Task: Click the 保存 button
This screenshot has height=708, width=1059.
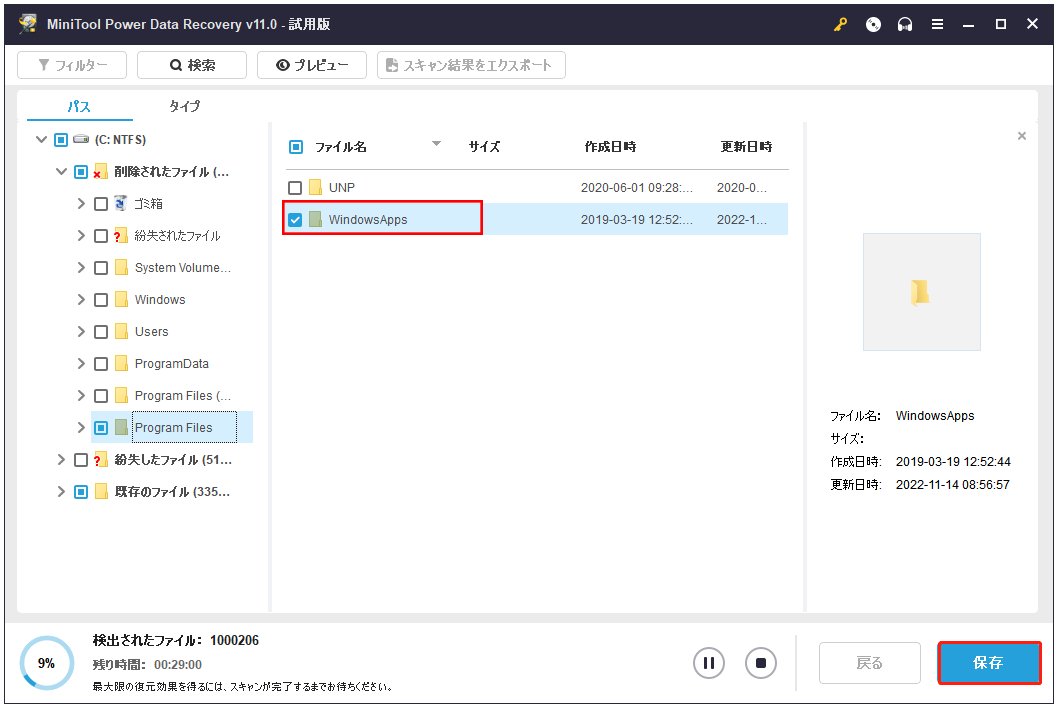Action: coord(989,663)
